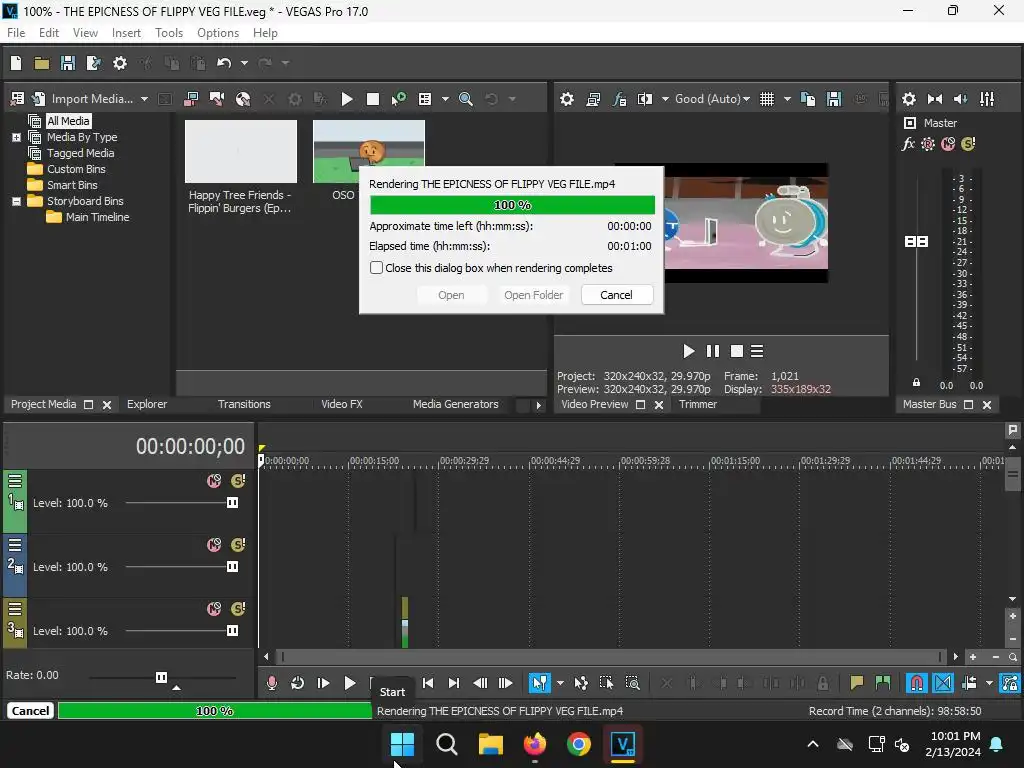Switch to the Transitions tab
Image resolution: width=1024 pixels, height=768 pixels.
(x=244, y=404)
